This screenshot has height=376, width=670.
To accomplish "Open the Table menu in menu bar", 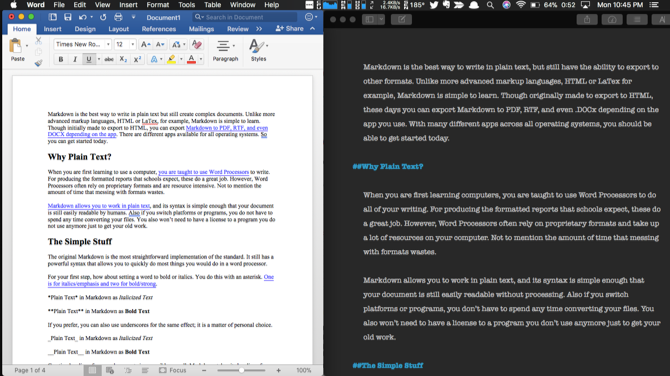I will pos(212,5).
